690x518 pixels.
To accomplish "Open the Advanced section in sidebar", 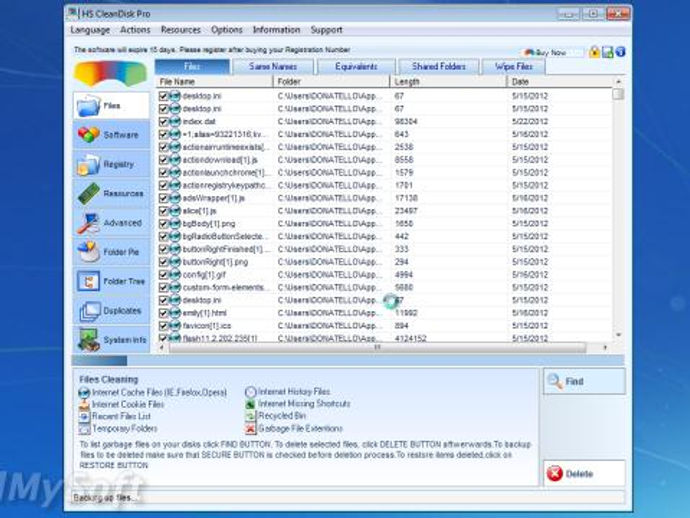I will pos(111,223).
